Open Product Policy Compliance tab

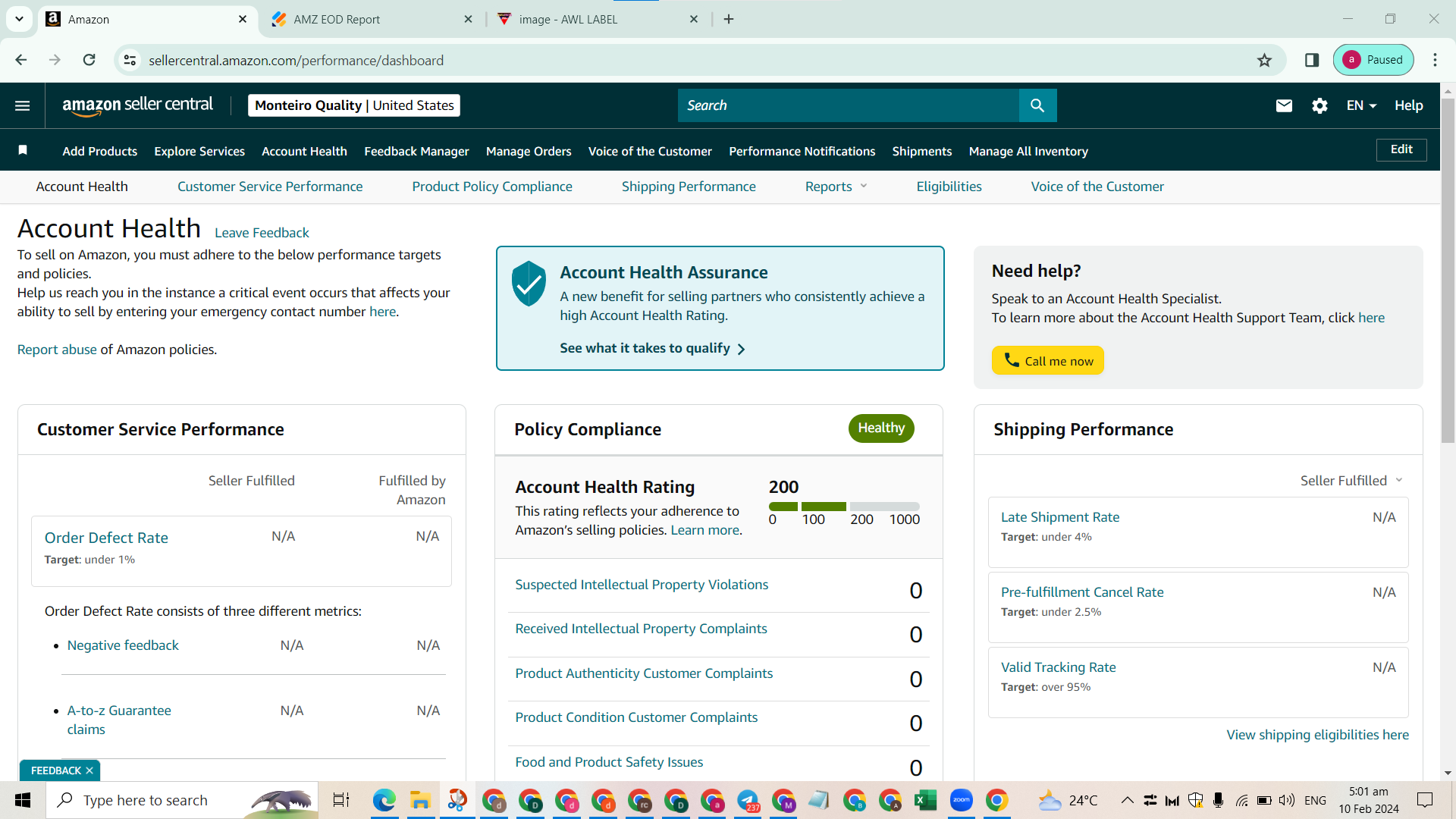pyautogui.click(x=492, y=187)
